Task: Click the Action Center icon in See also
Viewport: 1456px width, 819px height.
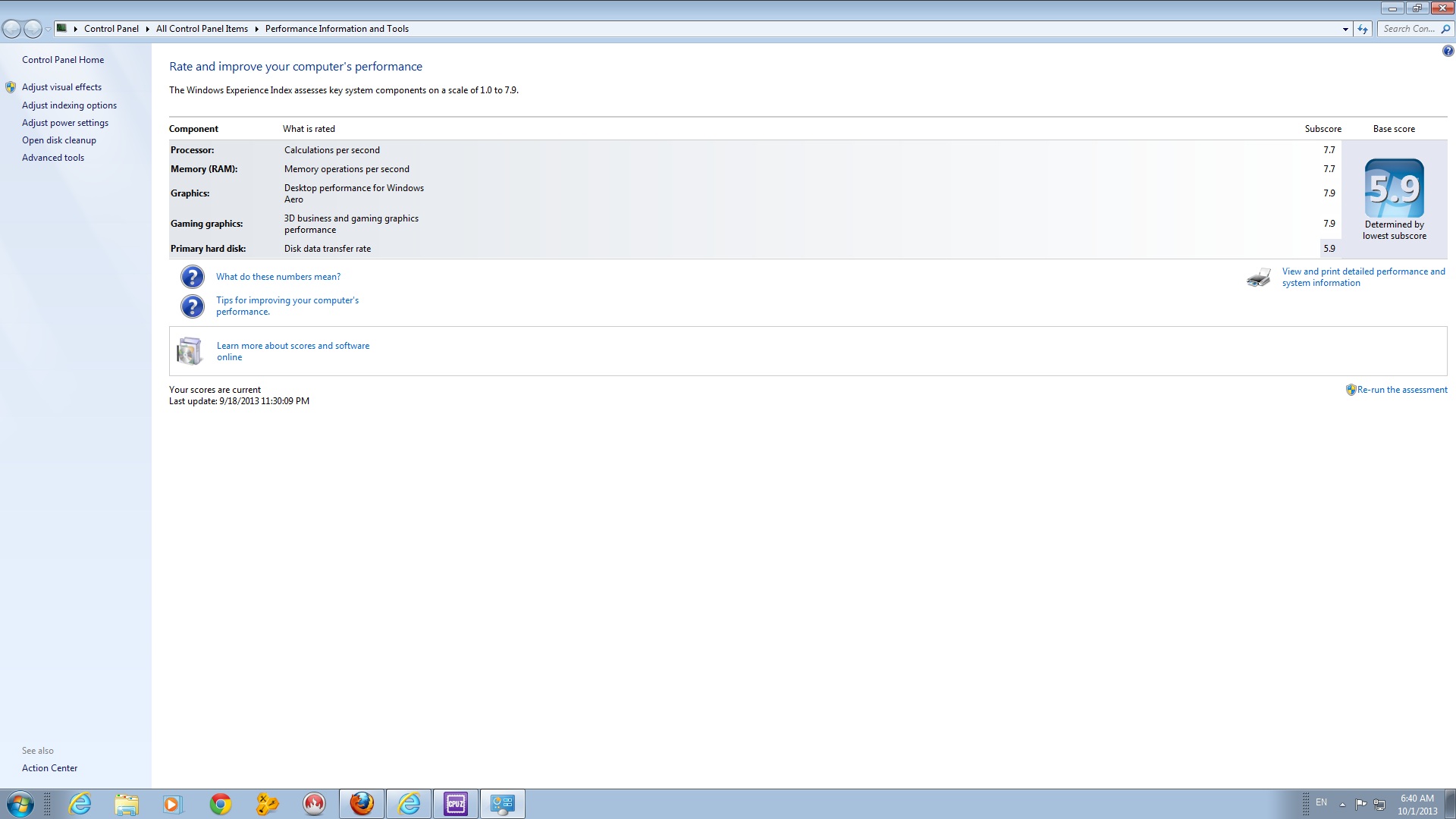Action: tap(49, 767)
